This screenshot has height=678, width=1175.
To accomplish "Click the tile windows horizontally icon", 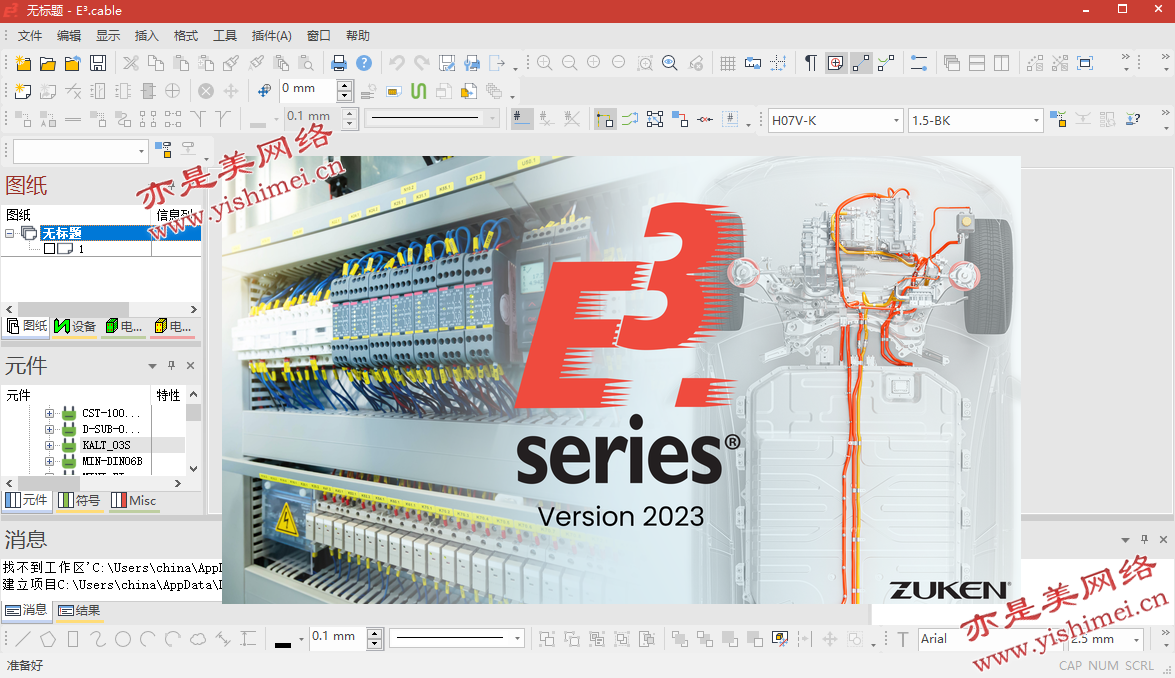I will (x=976, y=63).
